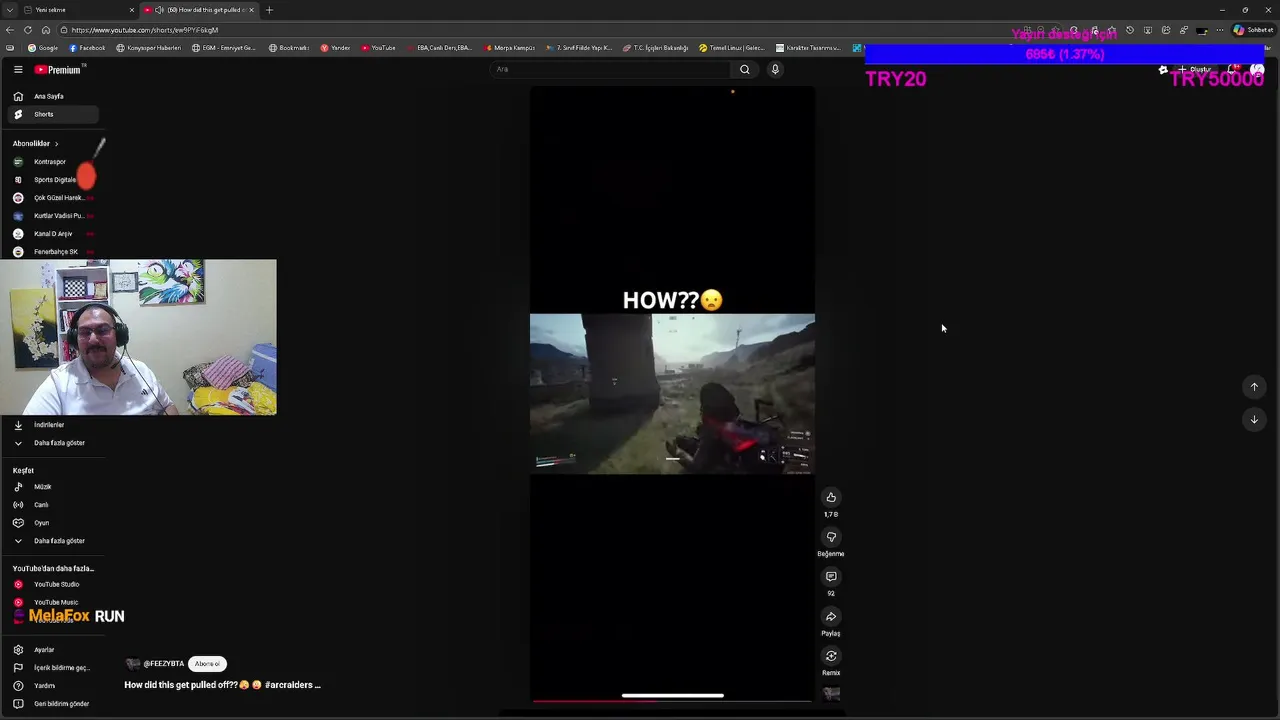Start voice search with microphone icon
The image size is (1280, 720).
tap(775, 69)
